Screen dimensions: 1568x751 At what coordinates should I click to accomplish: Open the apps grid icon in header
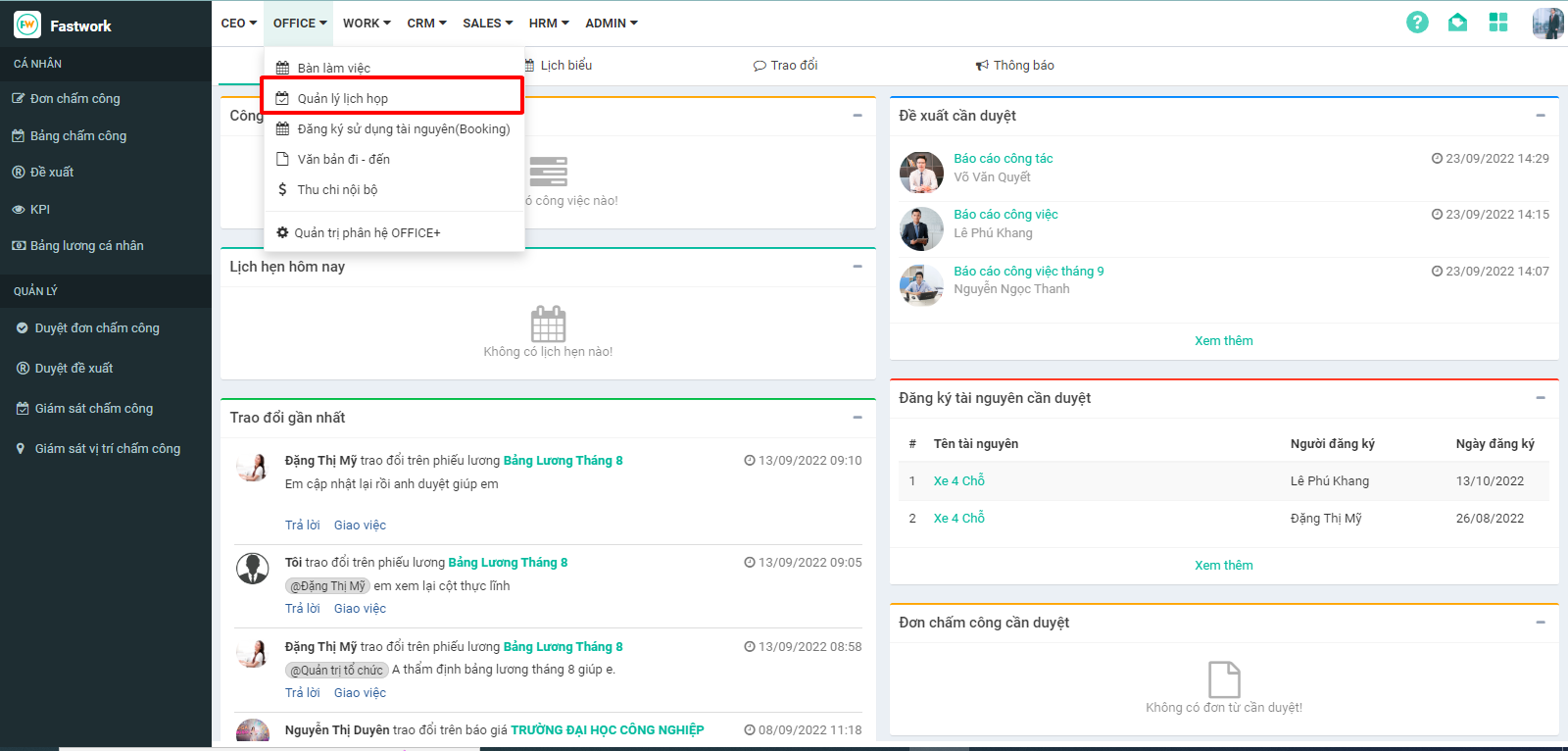click(1497, 23)
